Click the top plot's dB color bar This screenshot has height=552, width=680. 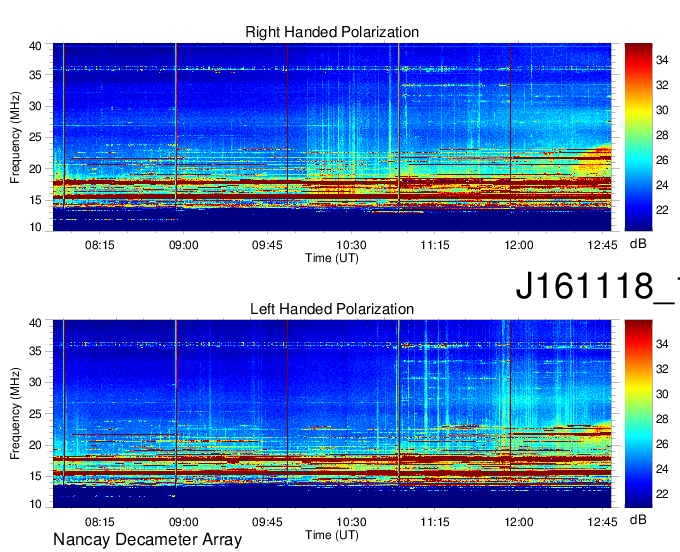(638, 137)
